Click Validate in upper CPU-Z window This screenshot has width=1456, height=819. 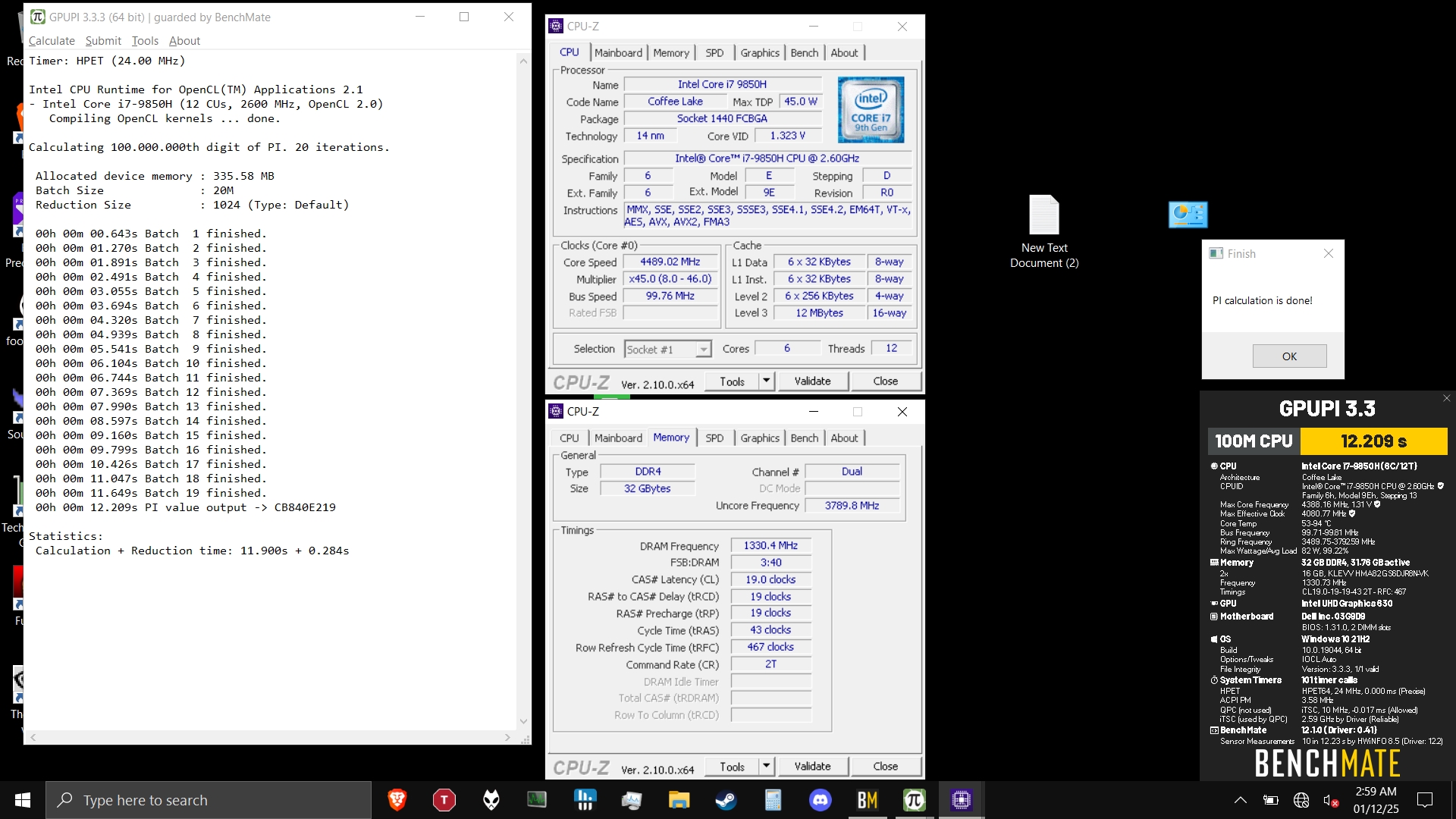[x=812, y=381]
